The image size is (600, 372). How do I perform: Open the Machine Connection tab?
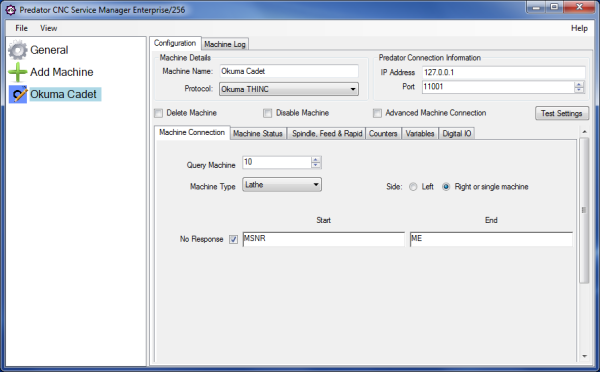click(x=192, y=132)
